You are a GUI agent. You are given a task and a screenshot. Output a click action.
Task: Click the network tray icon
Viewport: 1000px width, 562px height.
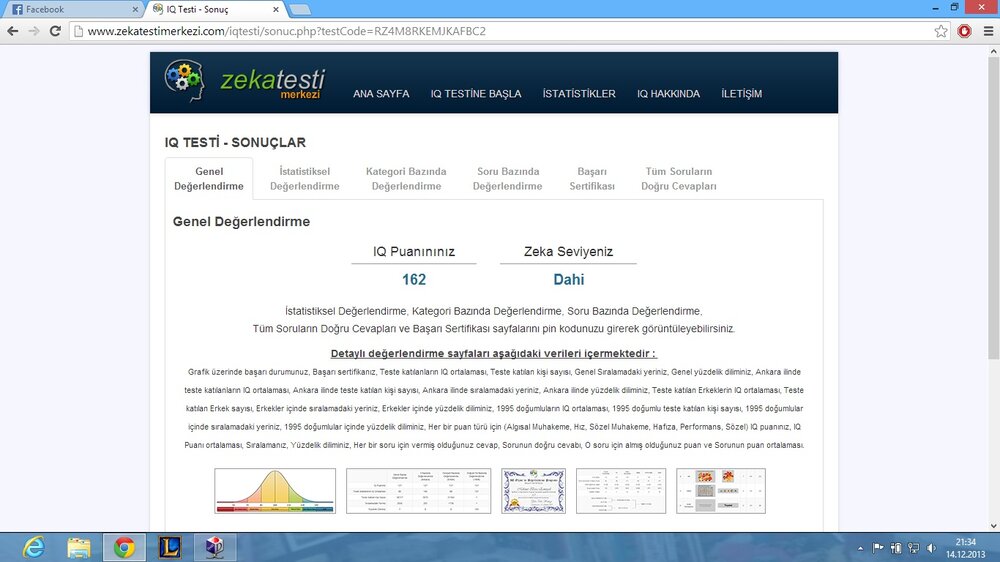tap(913, 548)
